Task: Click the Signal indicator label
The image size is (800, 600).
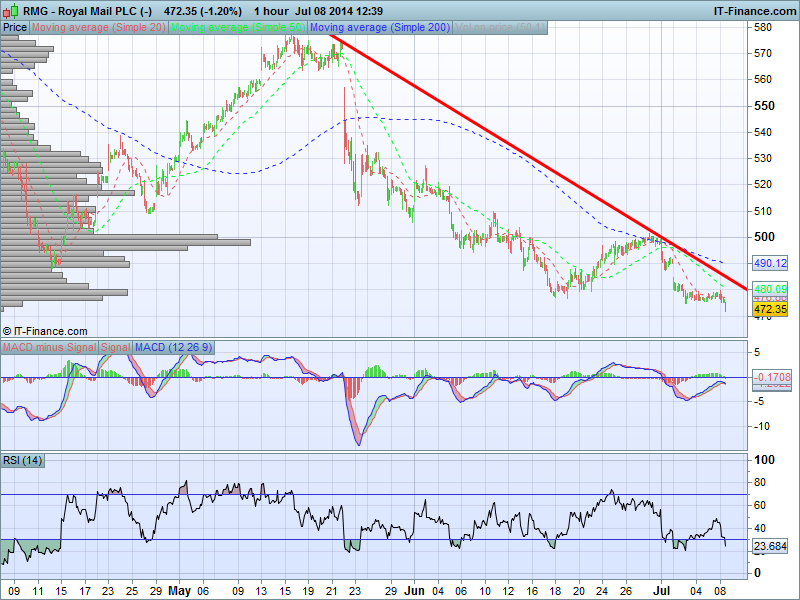Action: tap(115, 347)
